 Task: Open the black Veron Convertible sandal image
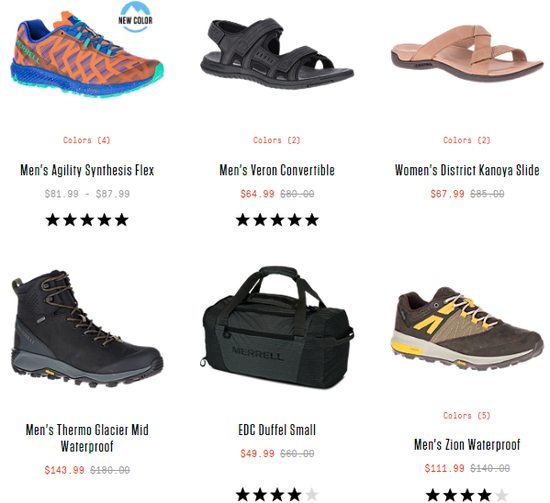point(277,53)
